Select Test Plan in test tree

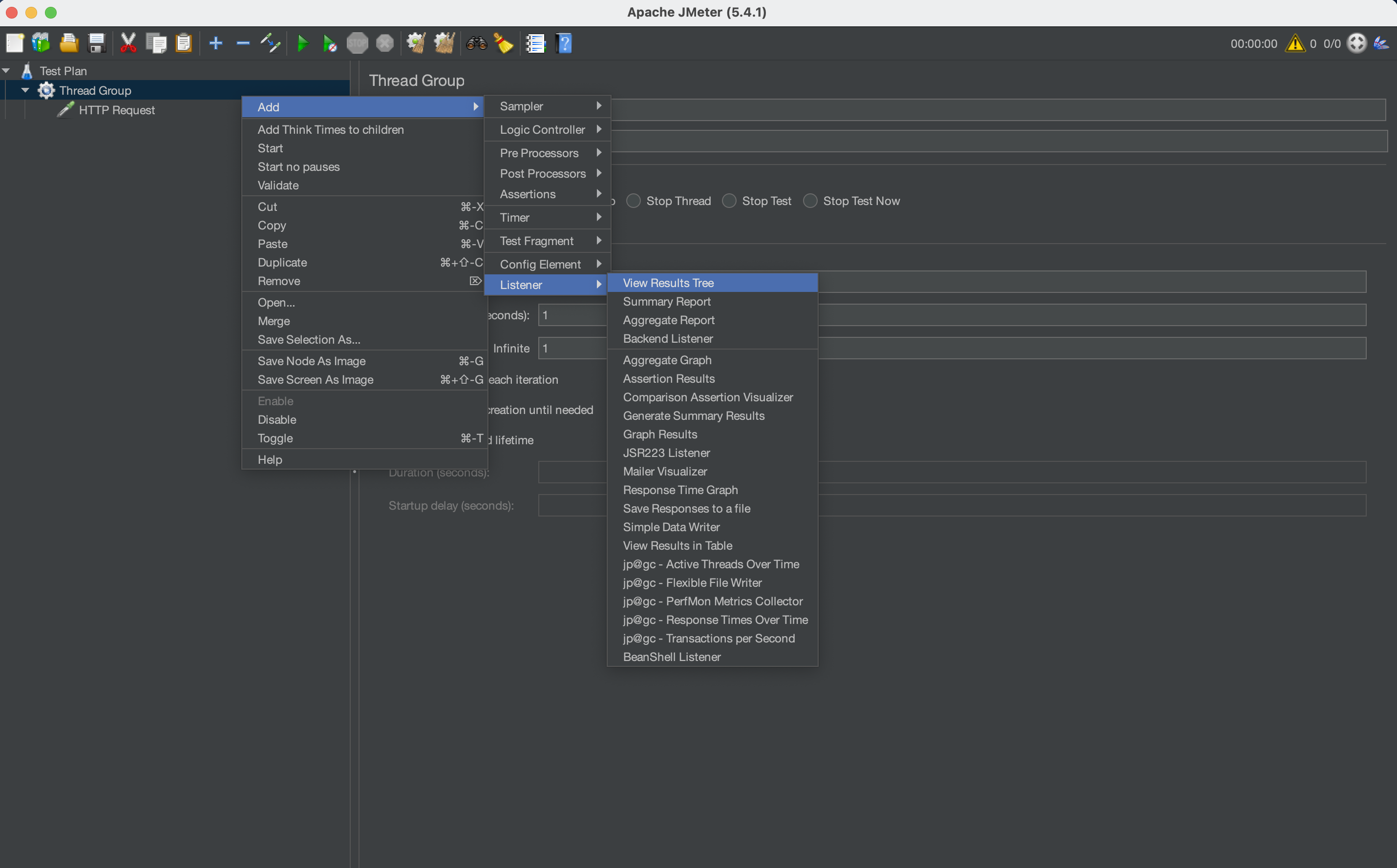[63, 71]
